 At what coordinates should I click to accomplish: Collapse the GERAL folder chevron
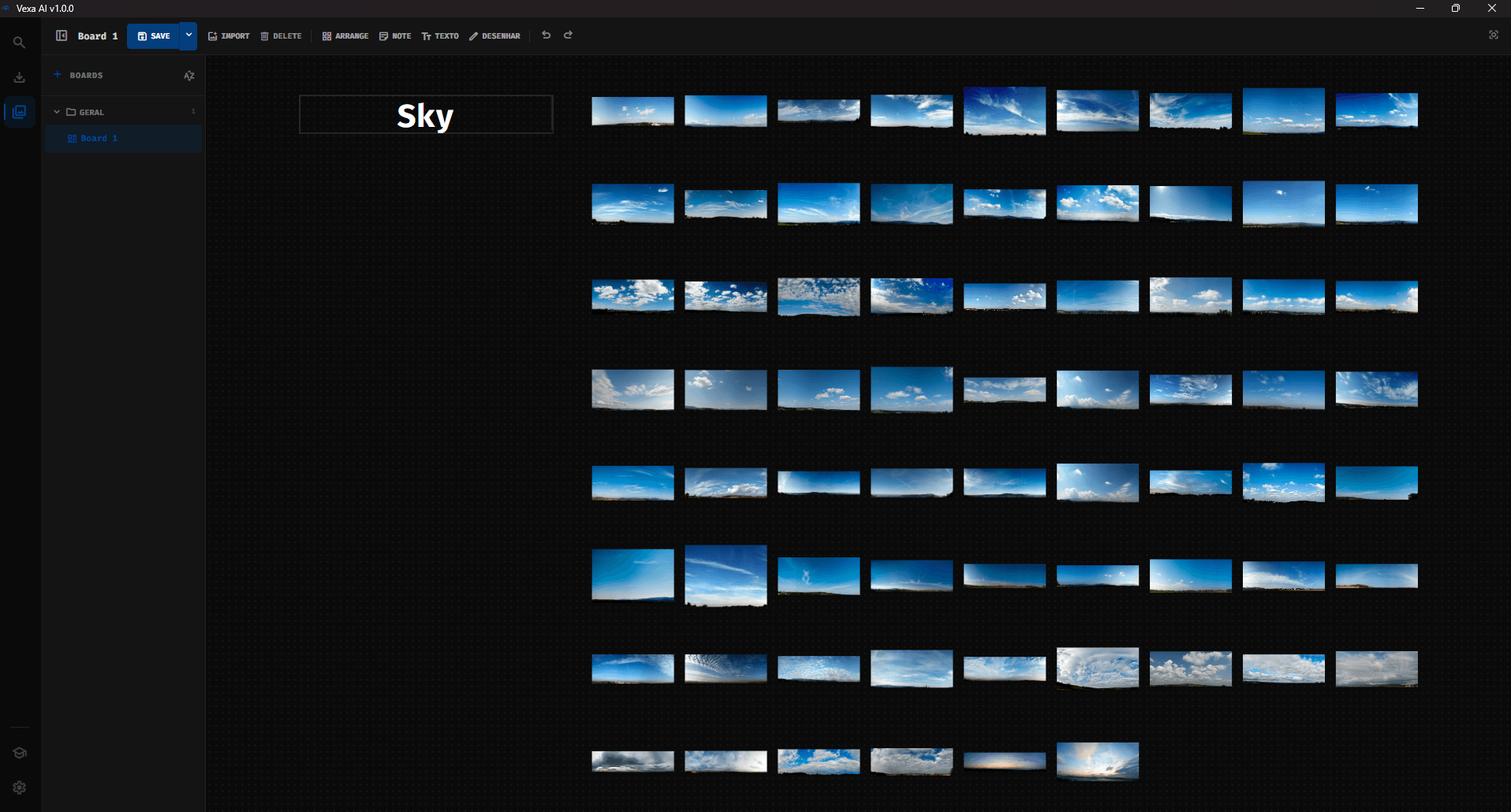(x=57, y=112)
